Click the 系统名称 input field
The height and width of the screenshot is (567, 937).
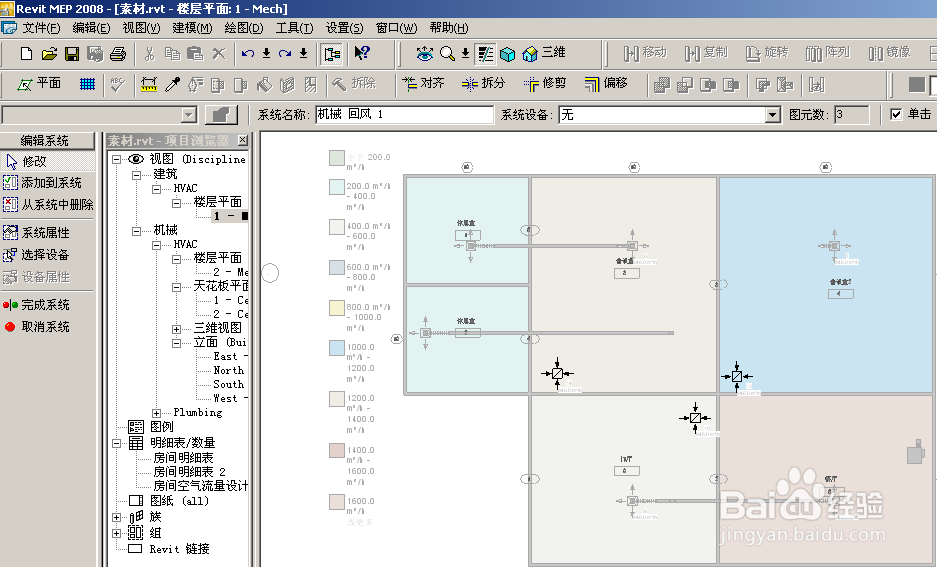[405, 115]
